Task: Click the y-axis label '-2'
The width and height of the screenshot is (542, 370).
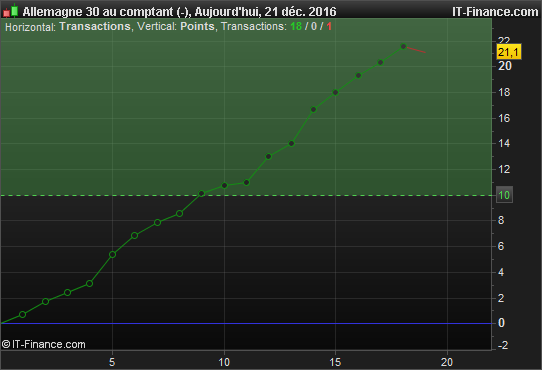Action: [503, 345]
